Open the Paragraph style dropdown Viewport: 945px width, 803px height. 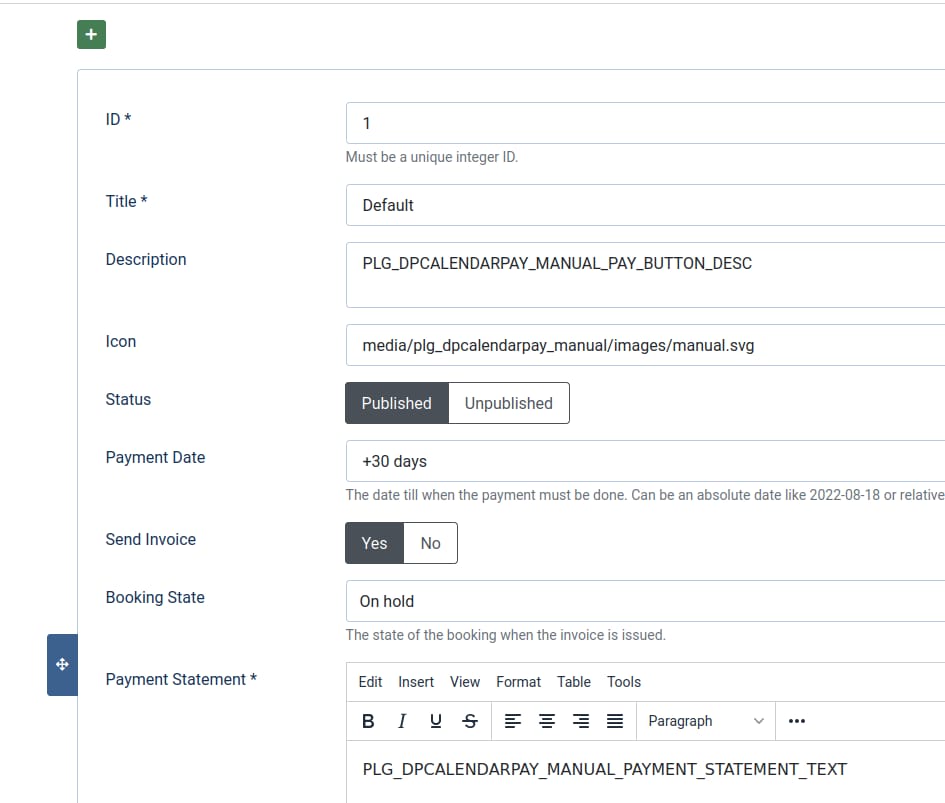click(x=706, y=720)
